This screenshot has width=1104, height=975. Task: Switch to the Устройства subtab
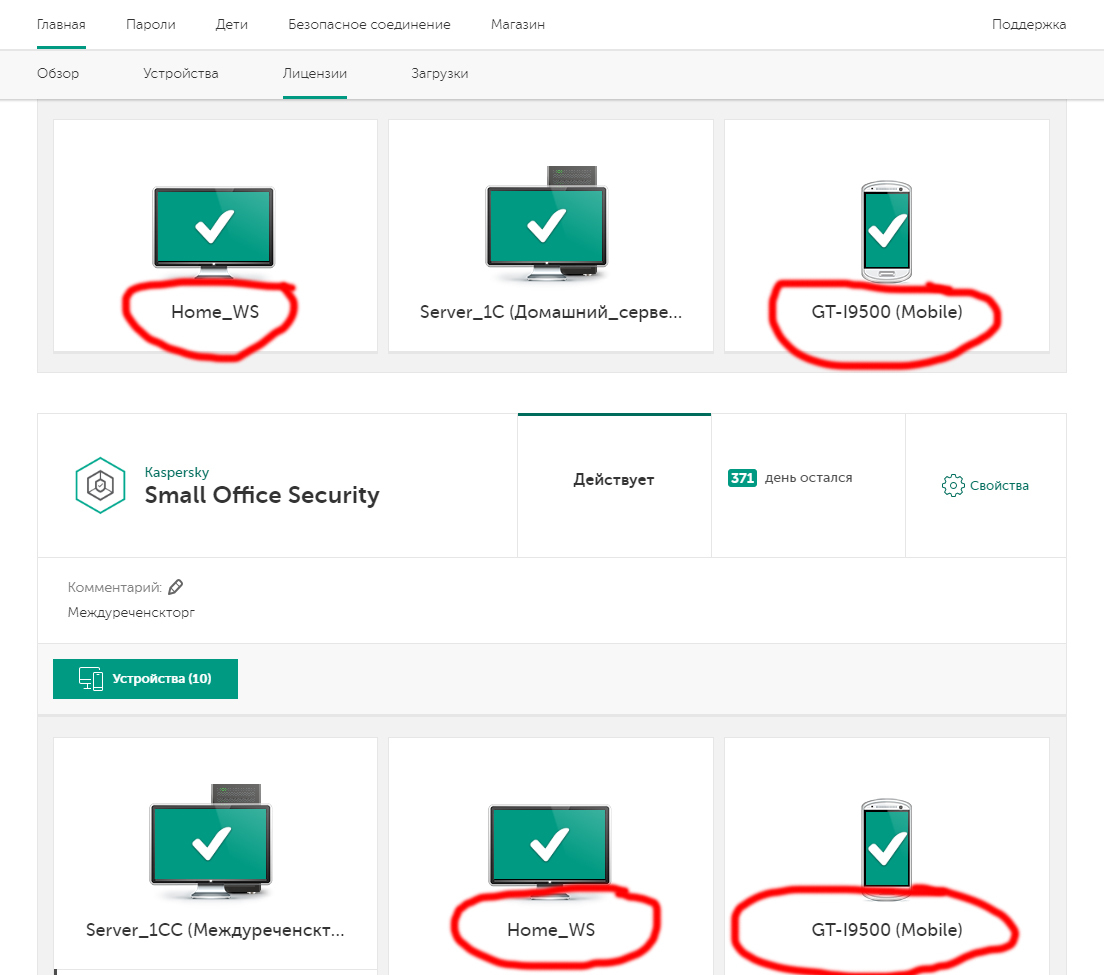181,73
